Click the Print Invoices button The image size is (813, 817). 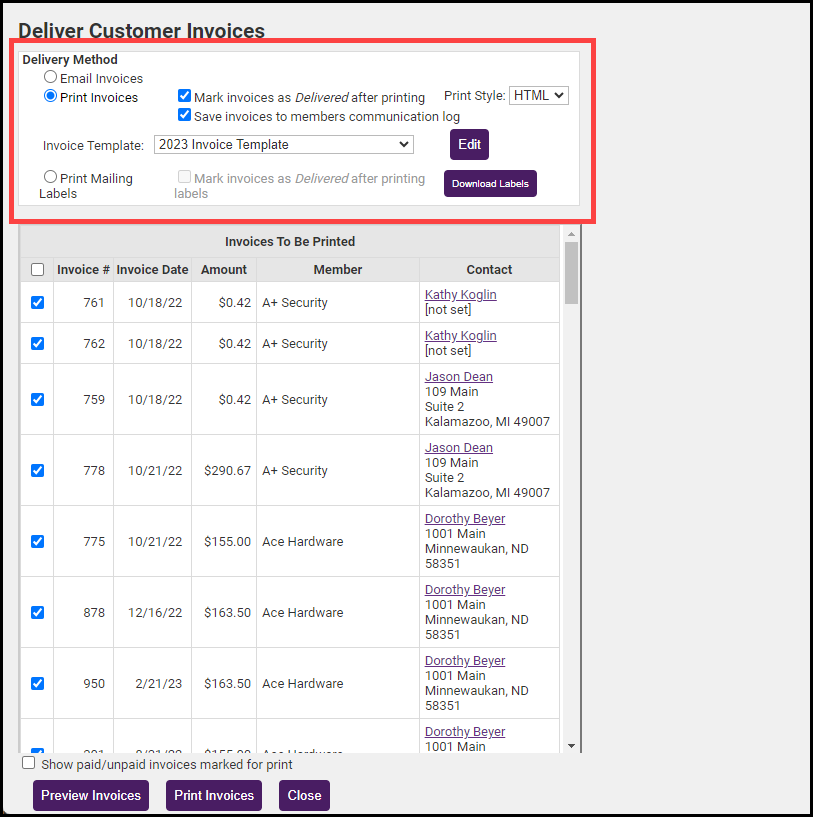pos(214,795)
